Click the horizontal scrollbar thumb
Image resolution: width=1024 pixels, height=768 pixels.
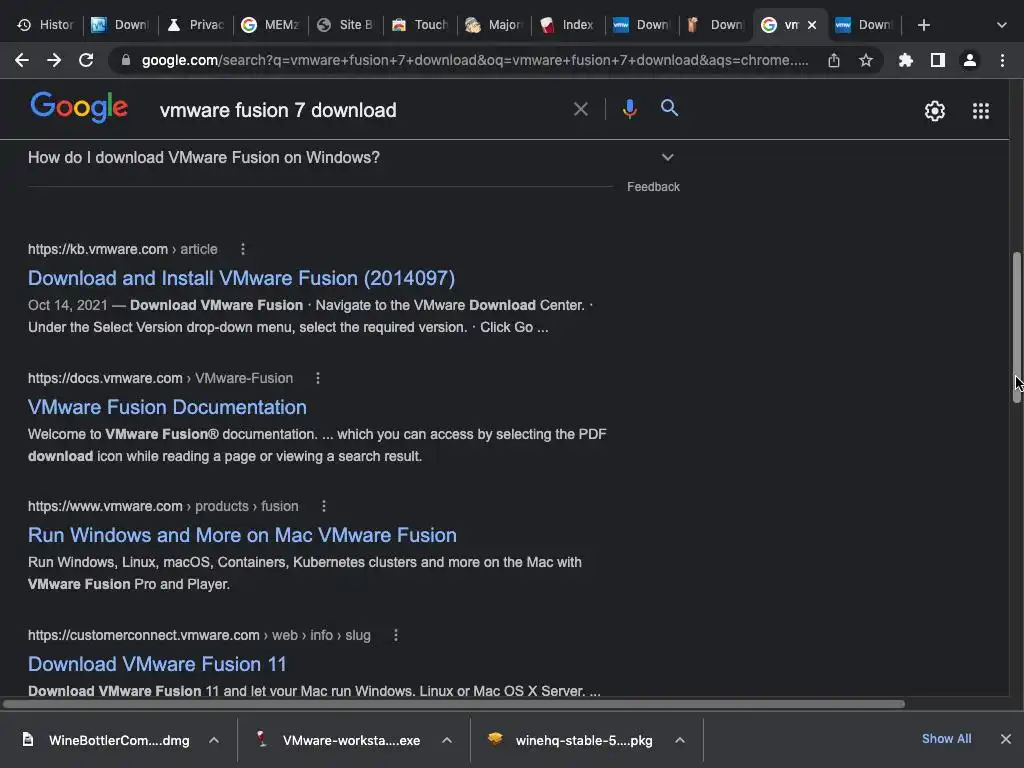[x=454, y=704]
